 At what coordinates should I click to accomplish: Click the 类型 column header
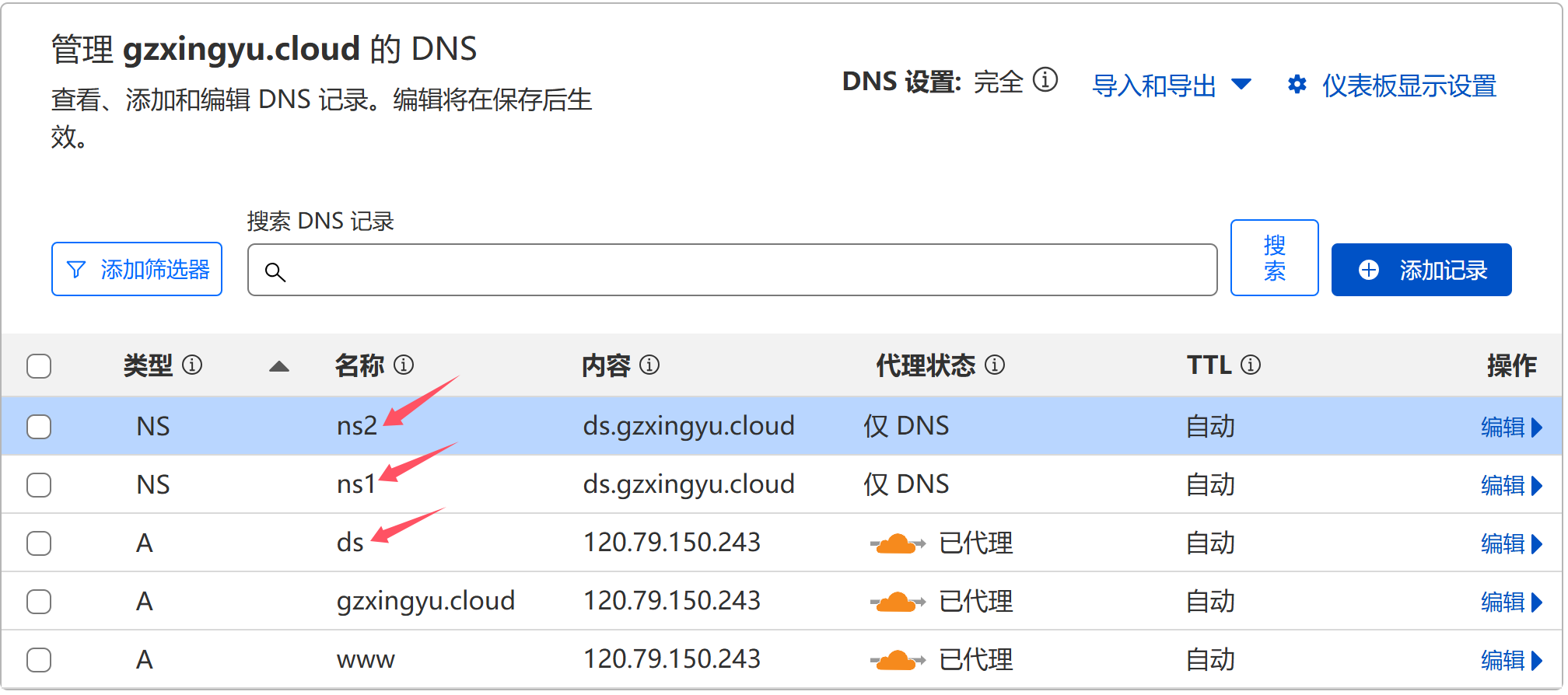click(x=148, y=365)
